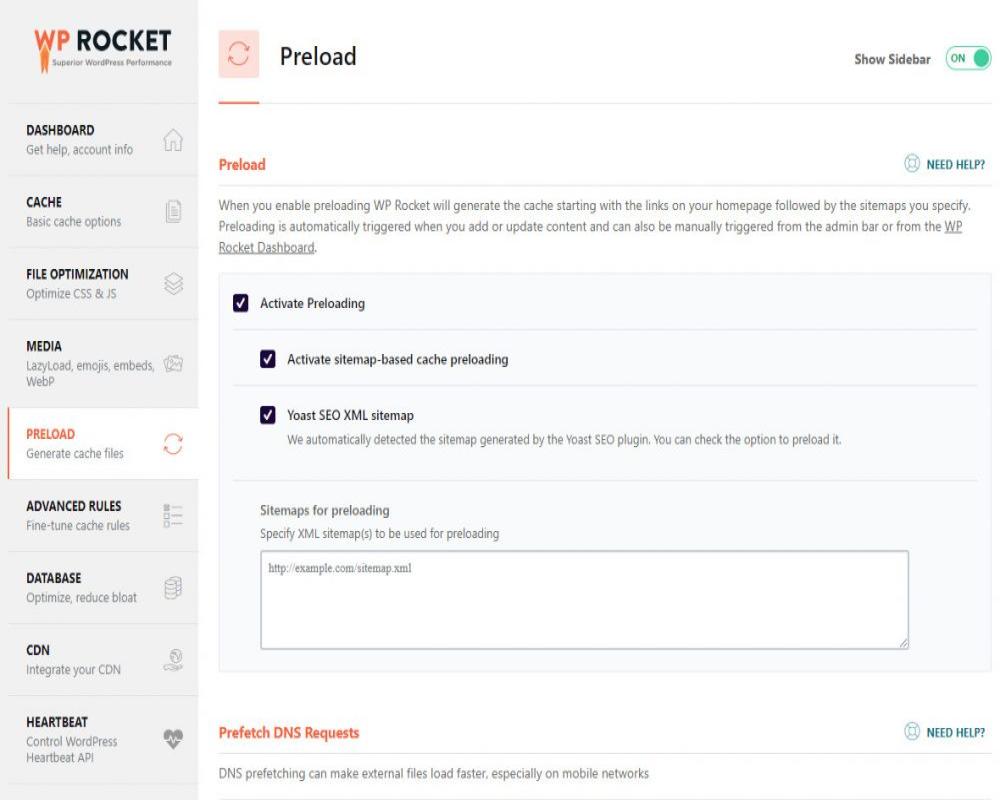Select the Preload menu item in sidebar
Screen dimensions: 1000x800
click(x=75, y=443)
